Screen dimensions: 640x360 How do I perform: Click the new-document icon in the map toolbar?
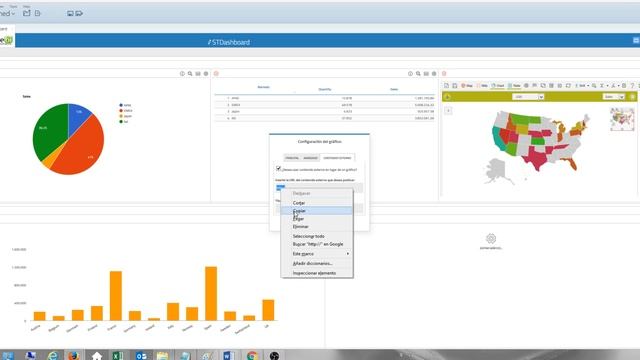tap(447, 86)
